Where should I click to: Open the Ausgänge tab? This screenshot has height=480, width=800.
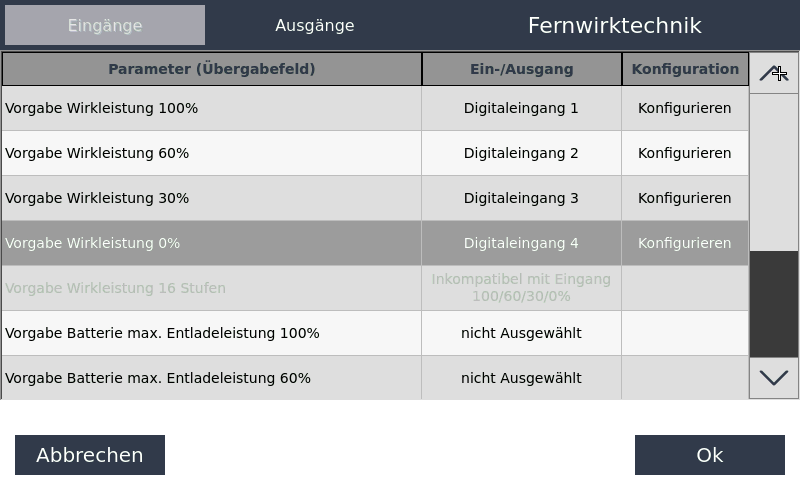pos(315,25)
